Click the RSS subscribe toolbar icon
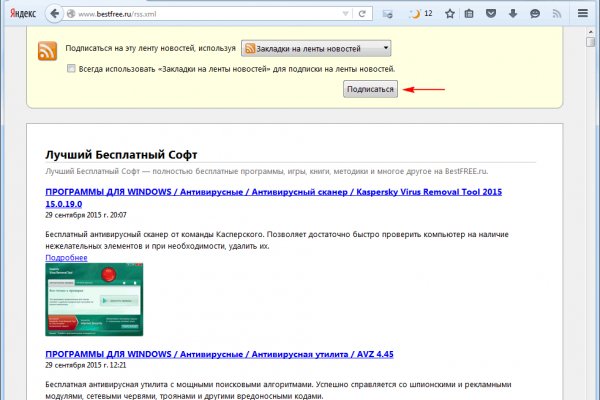The image size is (600, 400). click(557, 14)
